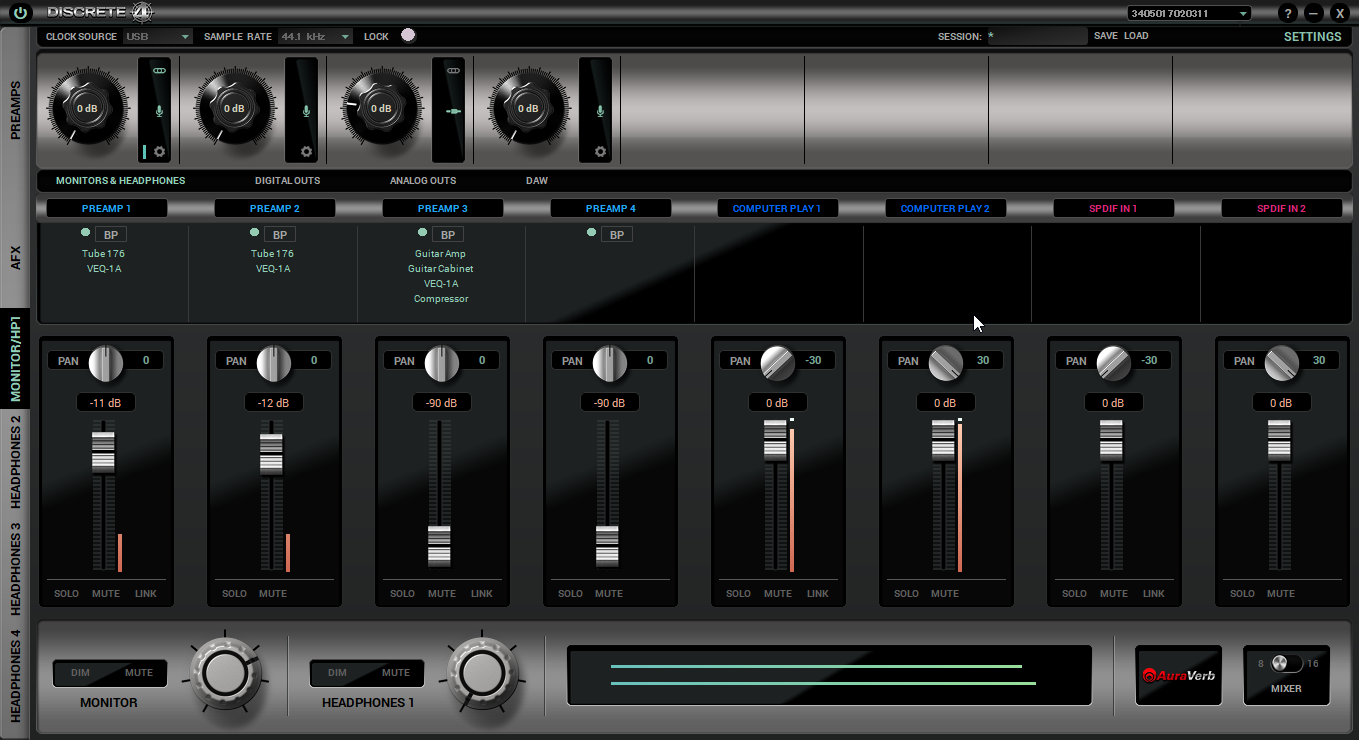Image resolution: width=1359 pixels, height=740 pixels.
Task: Click SPDIF In 1 channel header
Action: tap(1114, 209)
